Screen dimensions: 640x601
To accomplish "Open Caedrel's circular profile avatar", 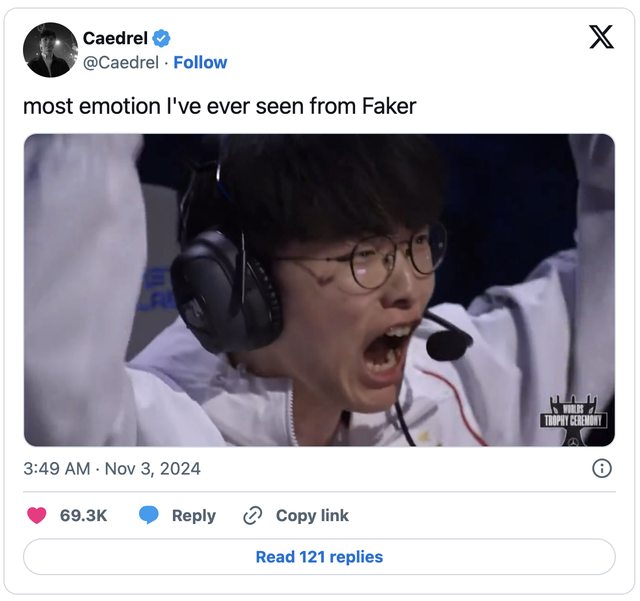I will coord(51,50).
